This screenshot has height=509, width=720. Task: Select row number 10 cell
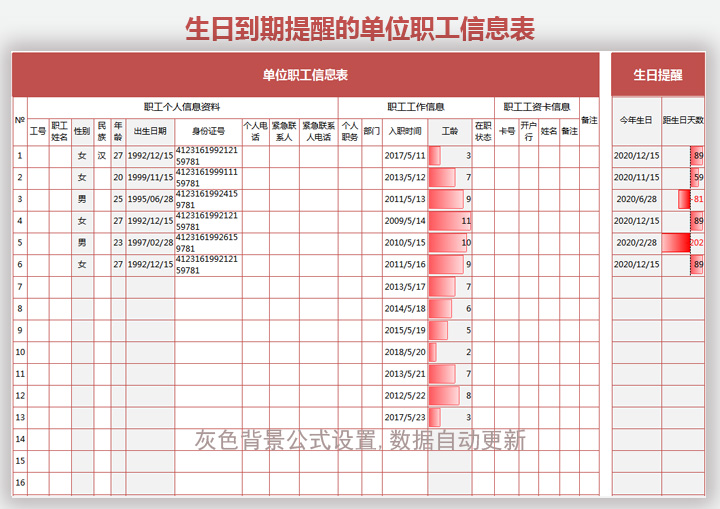tap(20, 352)
